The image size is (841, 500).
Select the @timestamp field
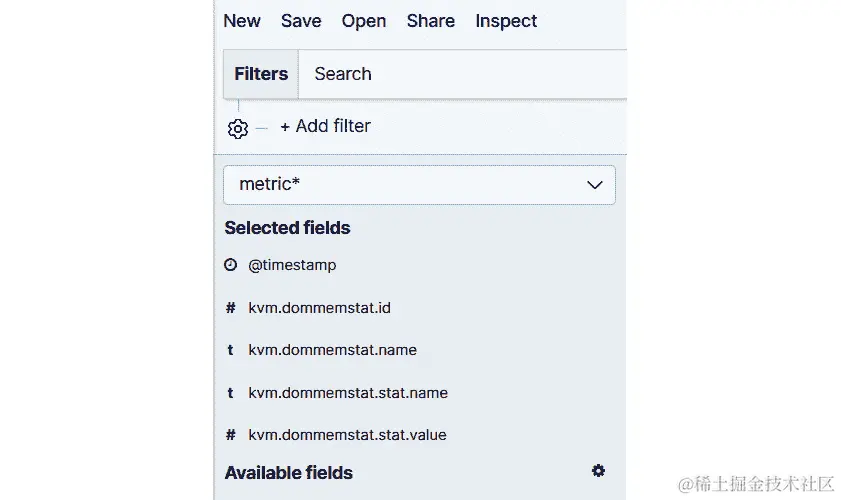click(x=292, y=265)
